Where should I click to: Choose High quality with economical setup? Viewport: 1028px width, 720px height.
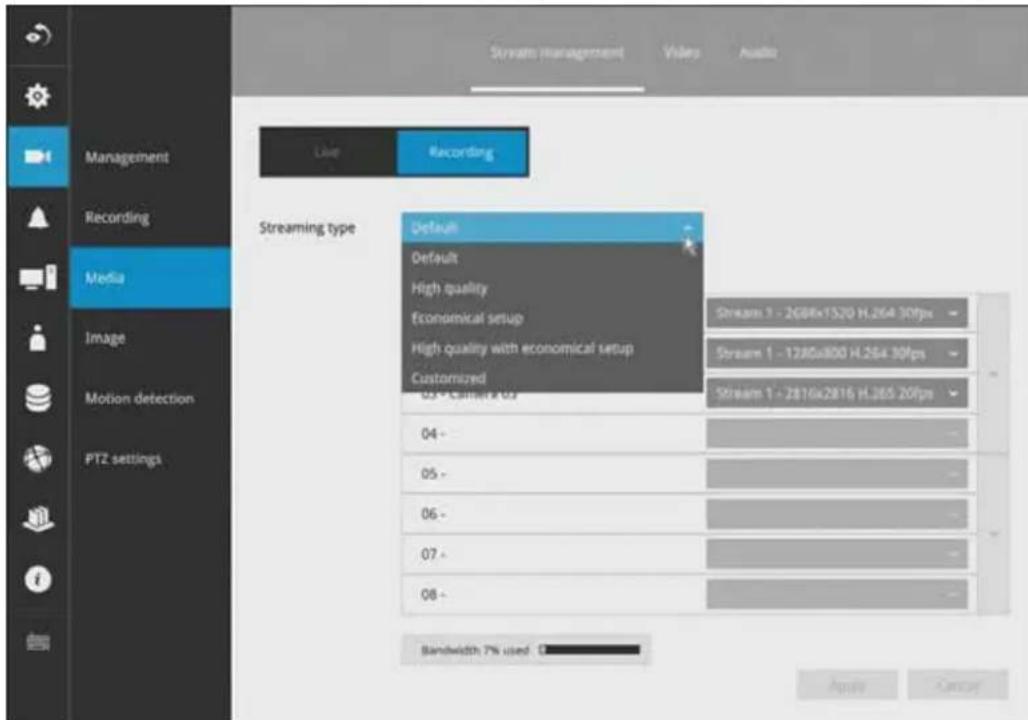552,348
